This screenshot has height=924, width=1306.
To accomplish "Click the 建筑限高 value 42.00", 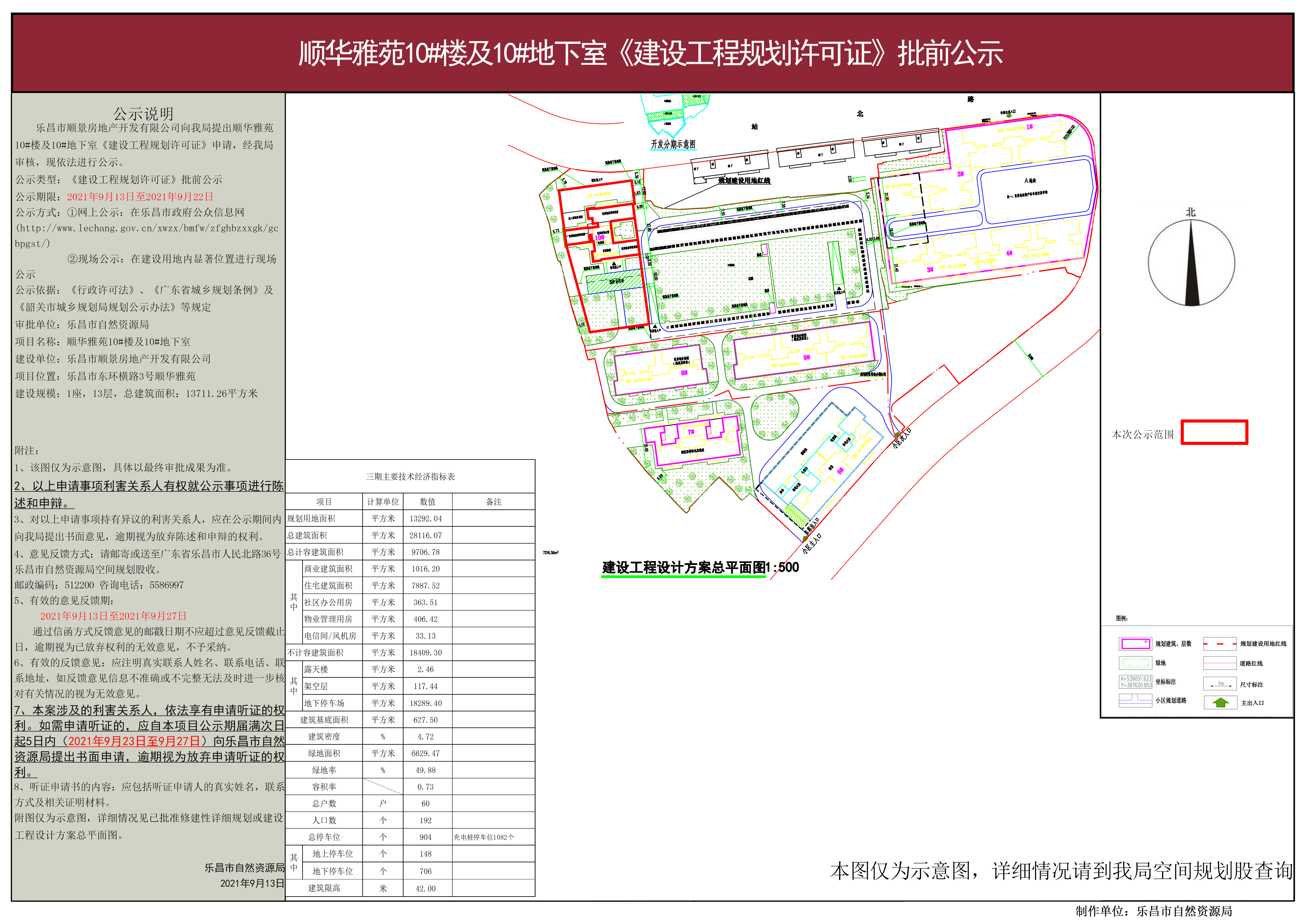I will [426, 888].
